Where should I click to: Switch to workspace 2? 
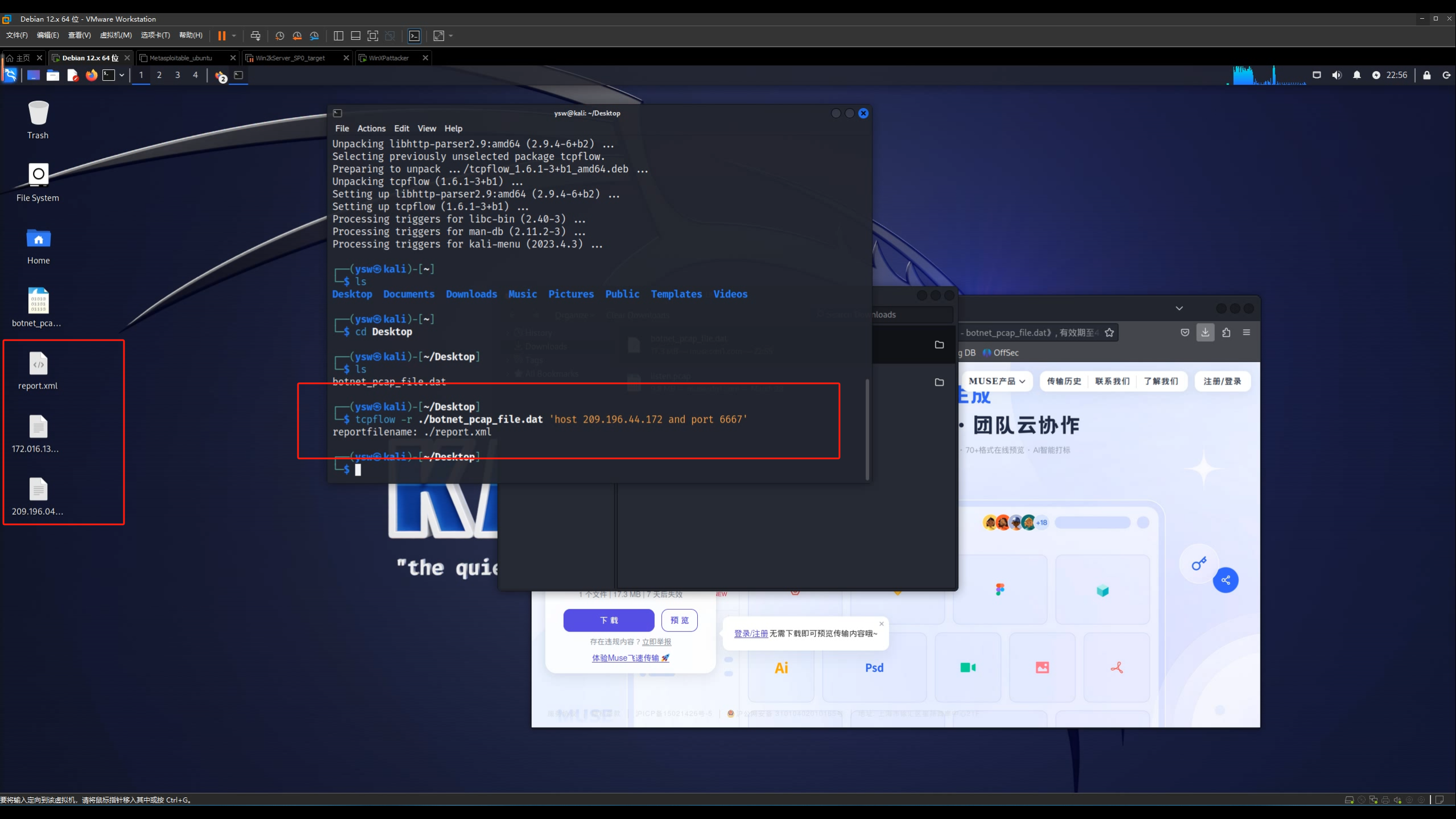[159, 75]
